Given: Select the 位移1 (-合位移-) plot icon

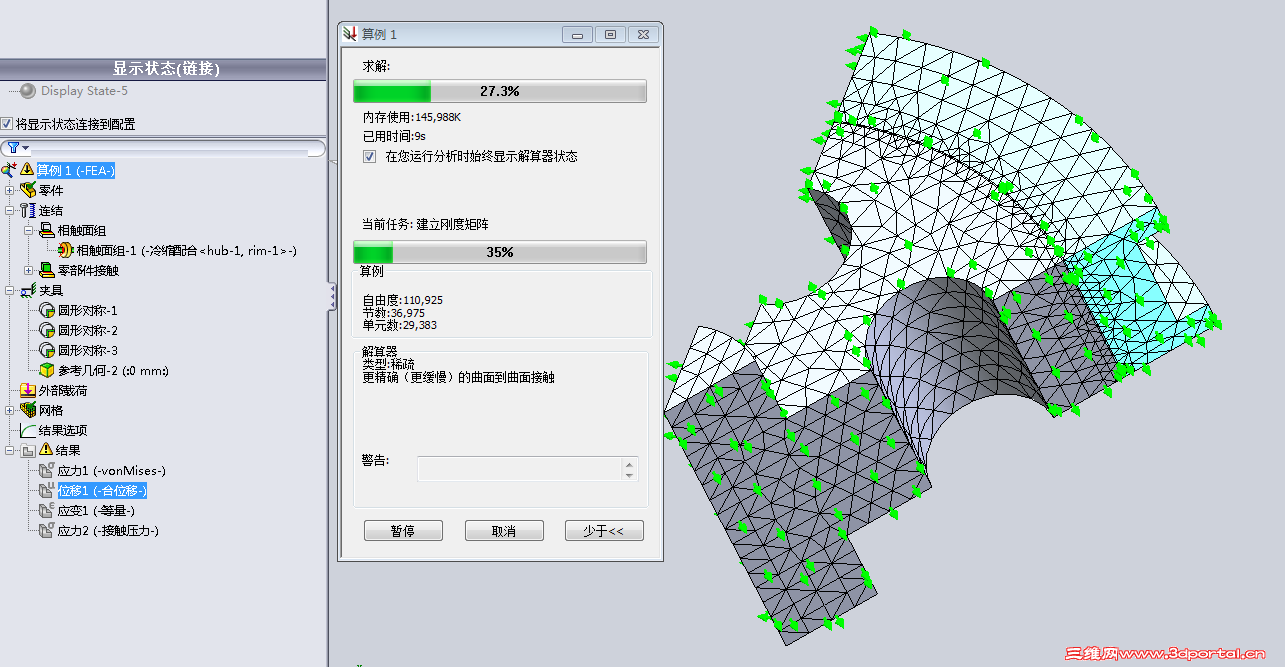Looking at the screenshot, I should (46, 490).
